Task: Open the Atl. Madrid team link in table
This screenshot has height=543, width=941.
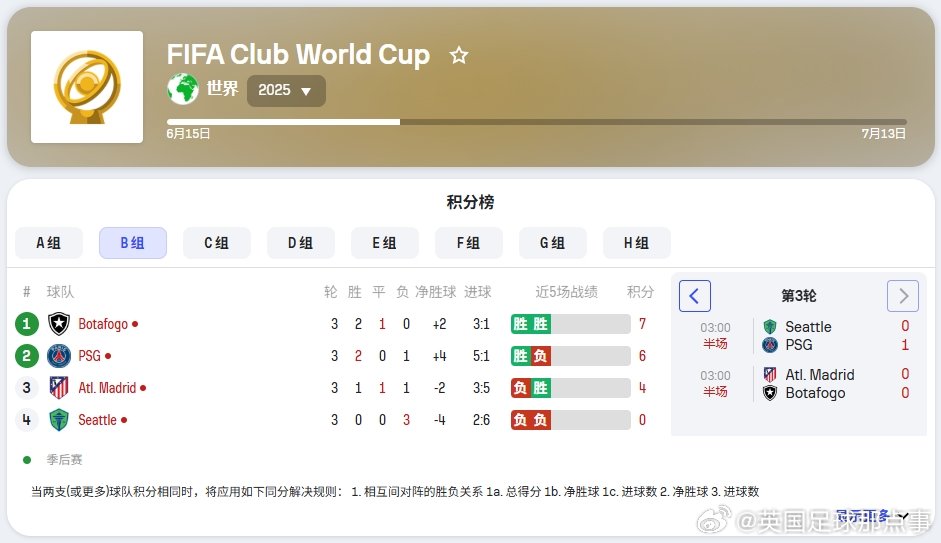Action: [x=107, y=388]
